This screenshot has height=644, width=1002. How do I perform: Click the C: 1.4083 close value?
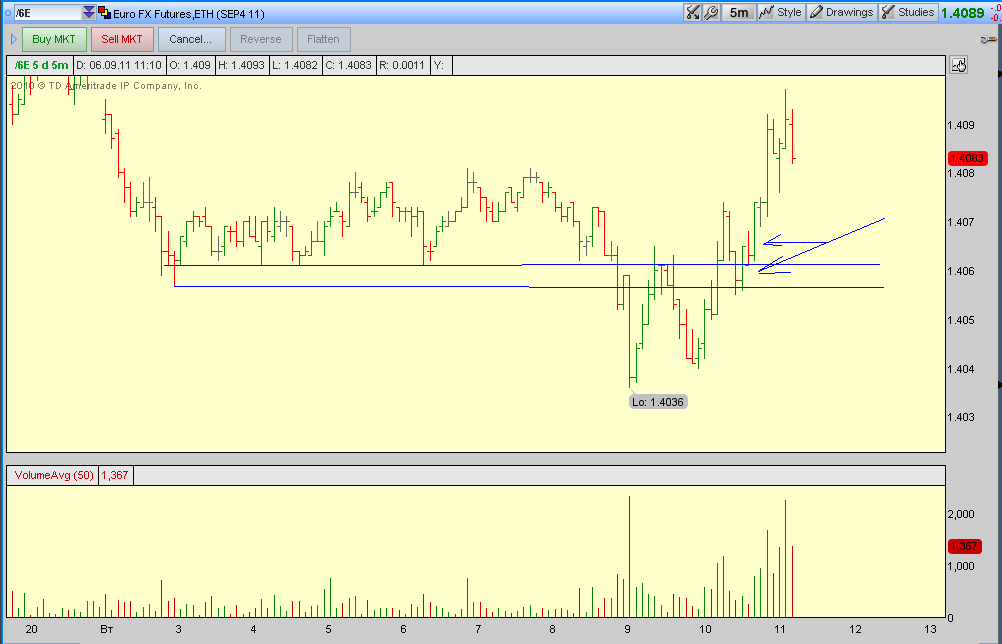(x=348, y=65)
